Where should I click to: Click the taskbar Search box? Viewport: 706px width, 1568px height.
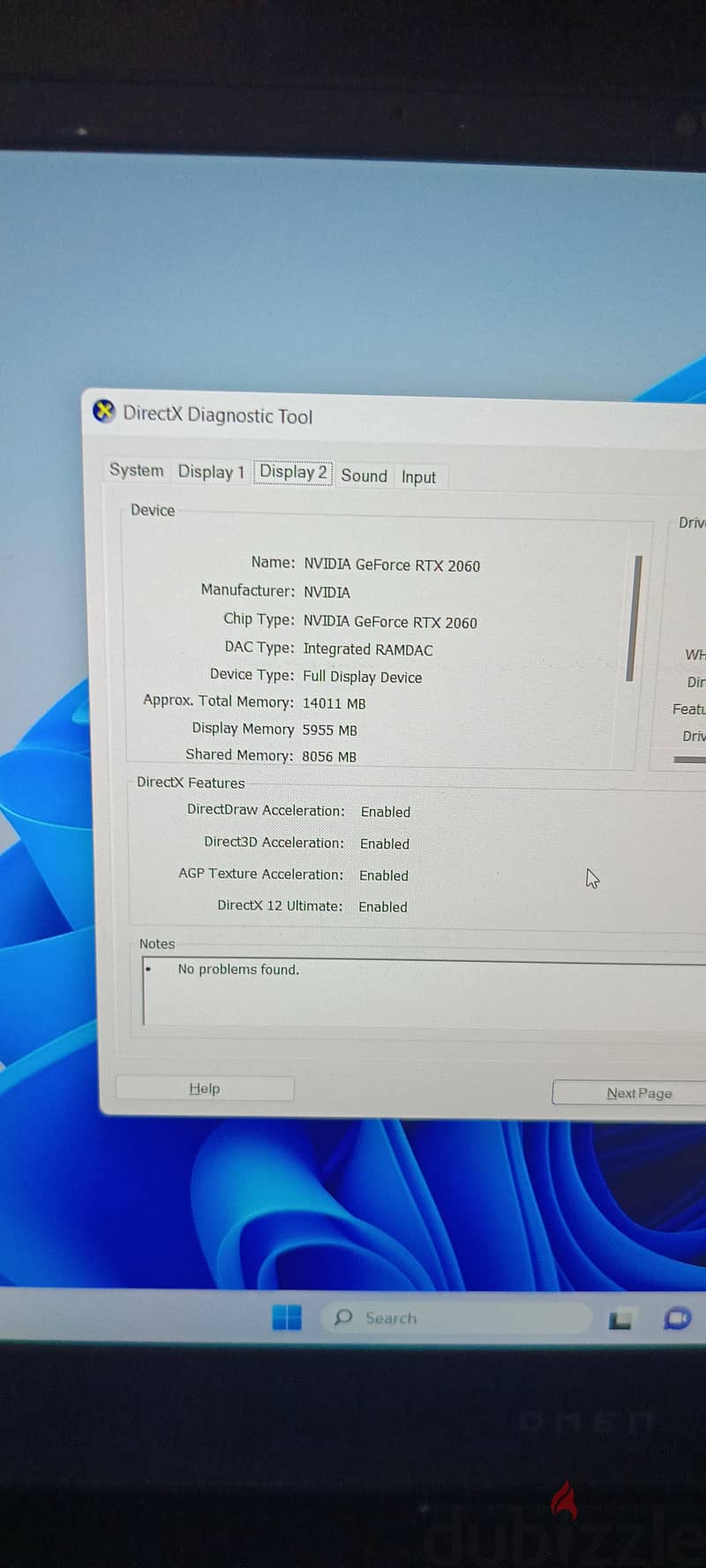tap(455, 1318)
